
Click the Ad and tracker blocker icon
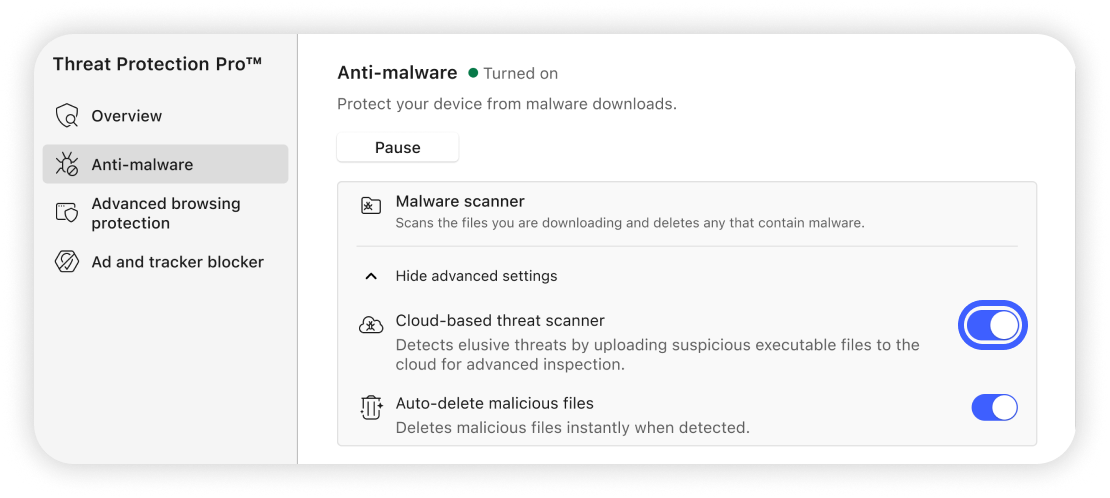click(67, 262)
